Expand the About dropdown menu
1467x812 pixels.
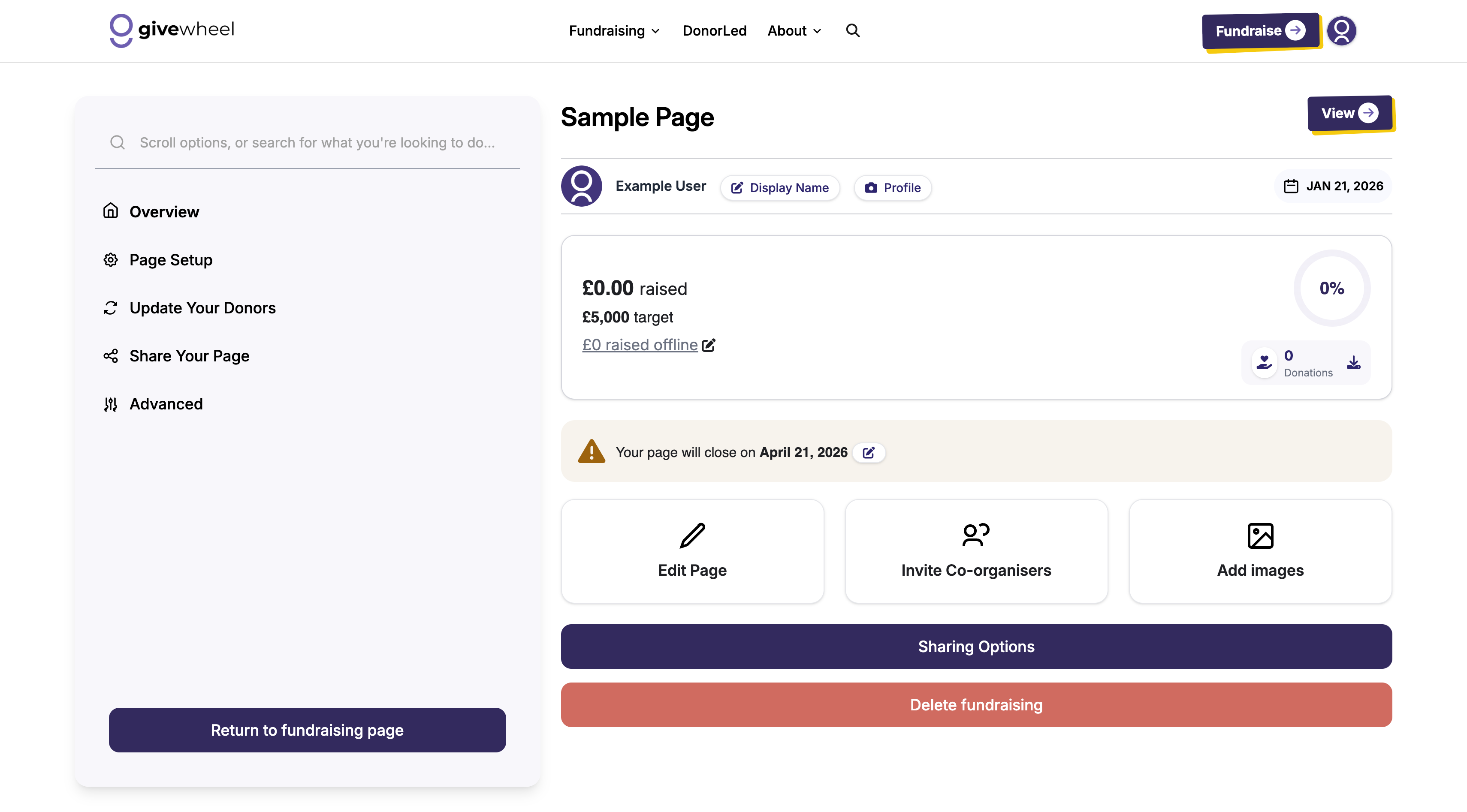click(794, 31)
